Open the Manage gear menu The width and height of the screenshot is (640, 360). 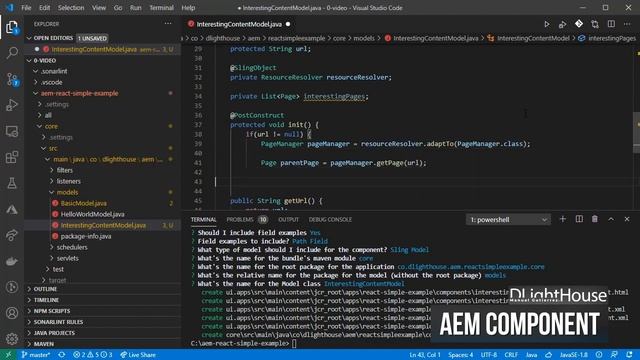pos(12,338)
